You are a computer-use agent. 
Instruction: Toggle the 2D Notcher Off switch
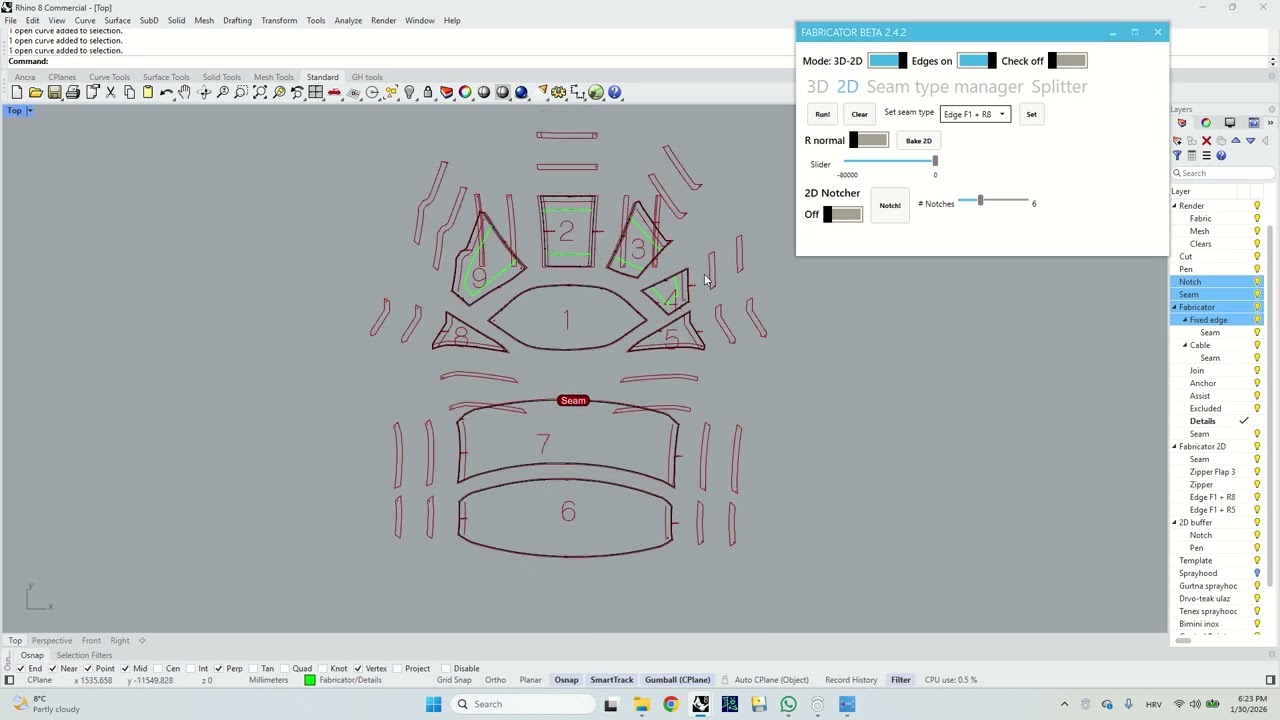click(x=842, y=214)
